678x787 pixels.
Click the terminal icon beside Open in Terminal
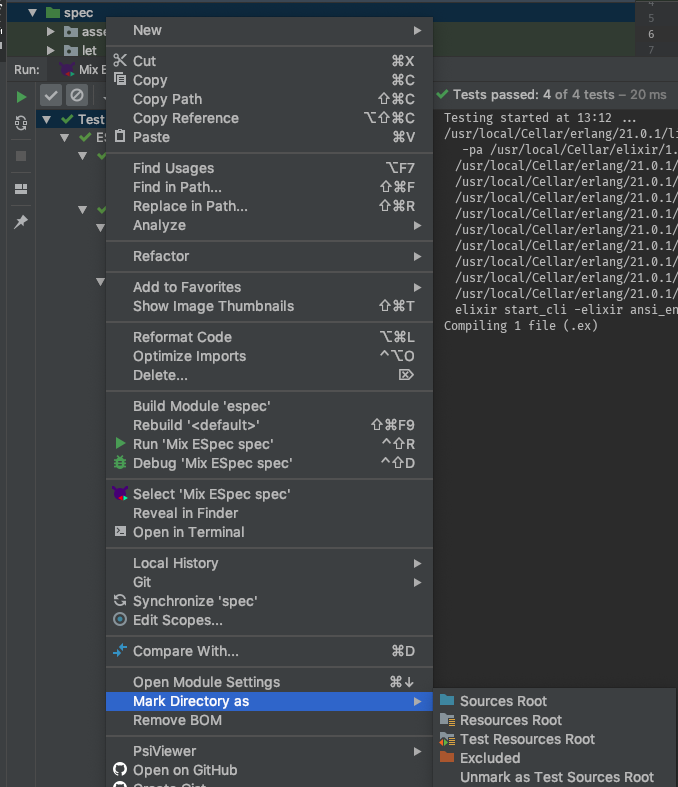(120, 531)
